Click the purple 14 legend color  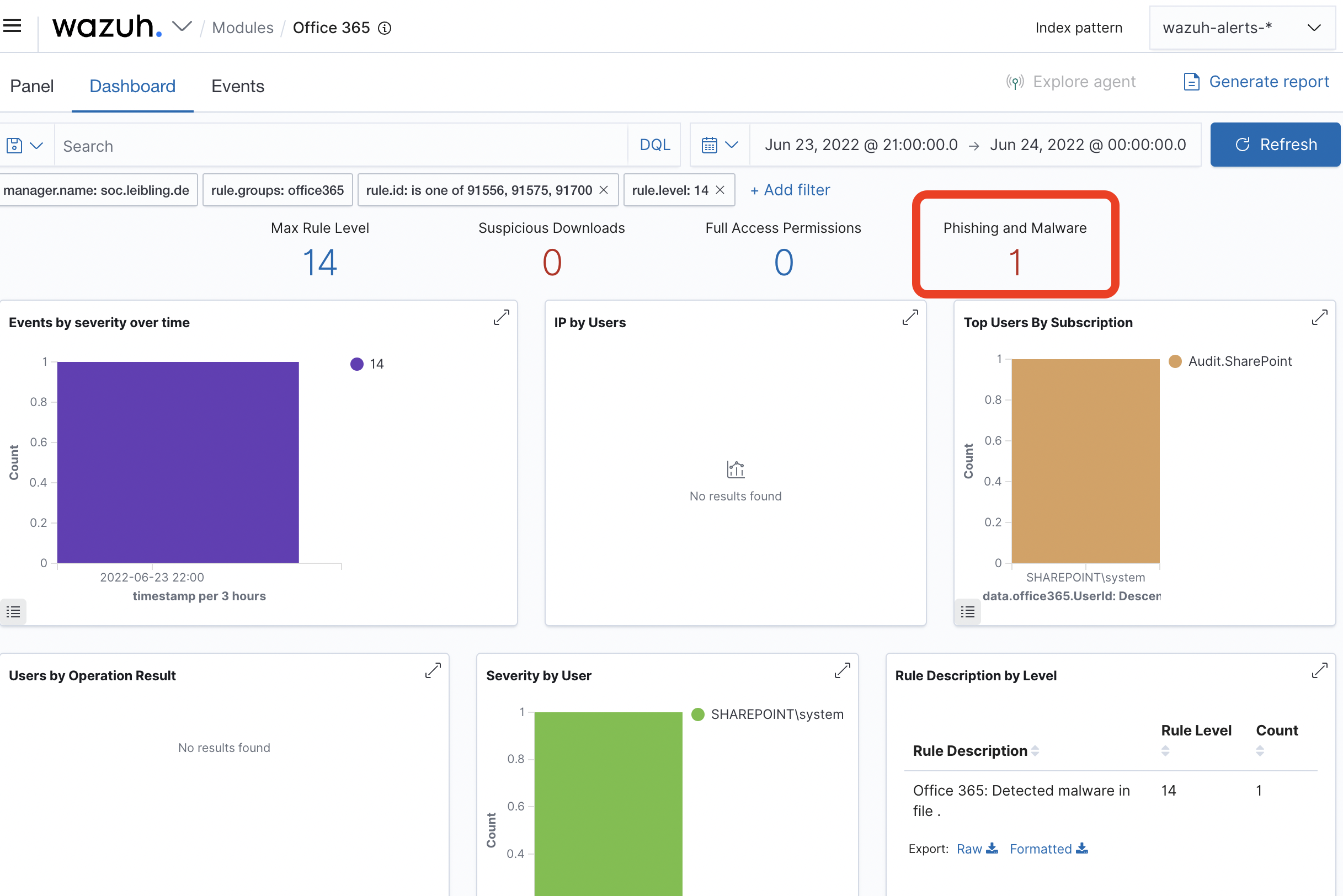pyautogui.click(x=356, y=364)
